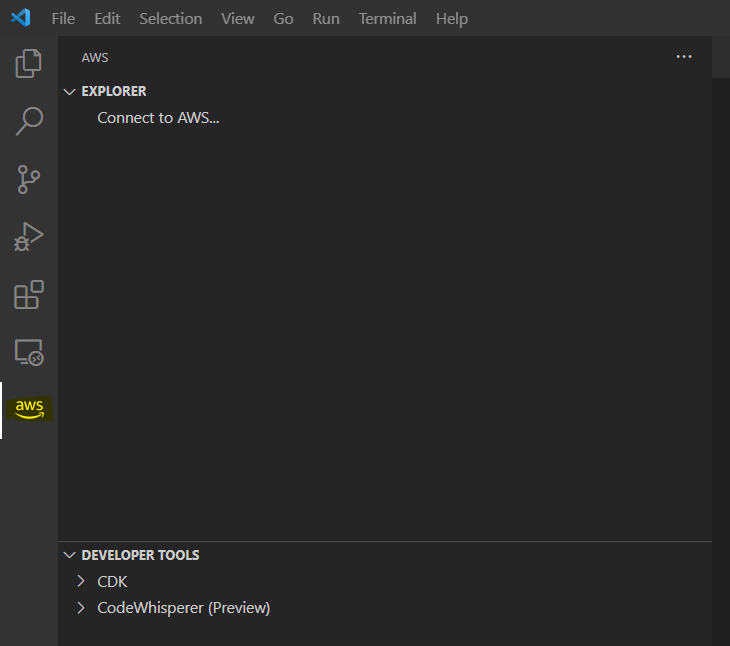Click the VS Code logo icon
Screen dimensions: 730x646
point(21,18)
